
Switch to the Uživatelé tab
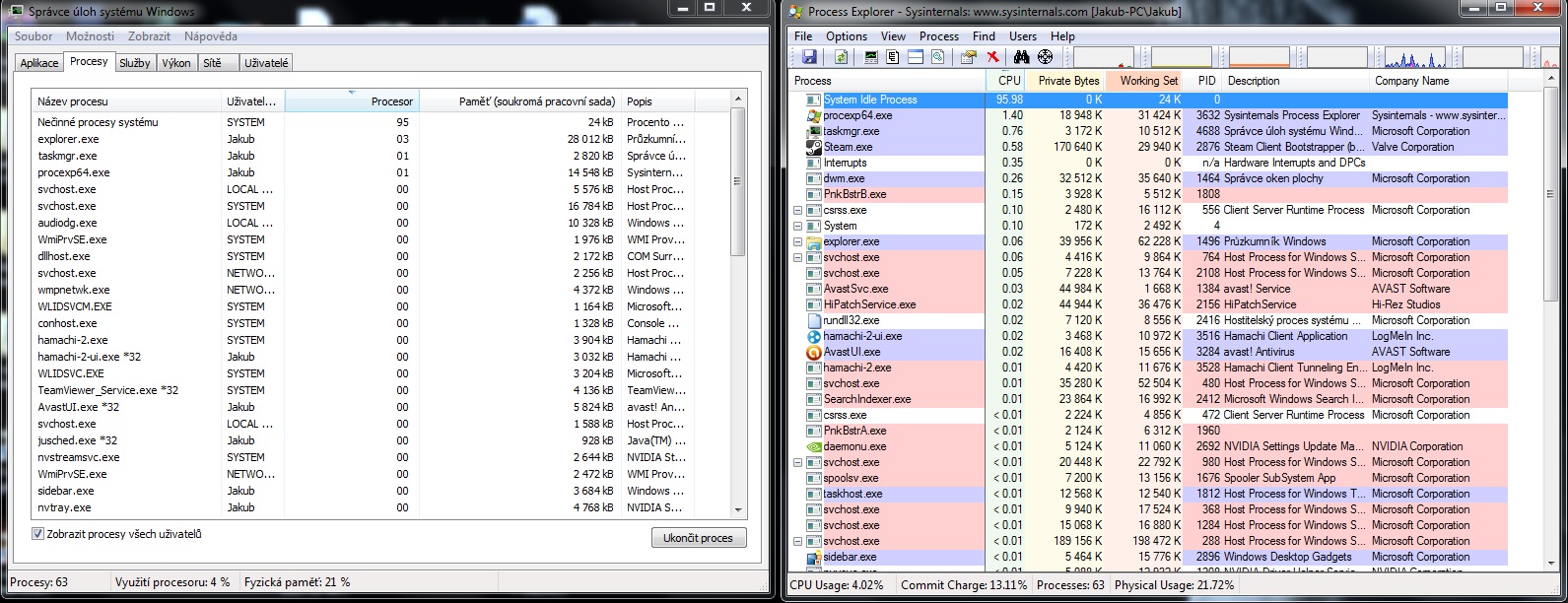(266, 63)
